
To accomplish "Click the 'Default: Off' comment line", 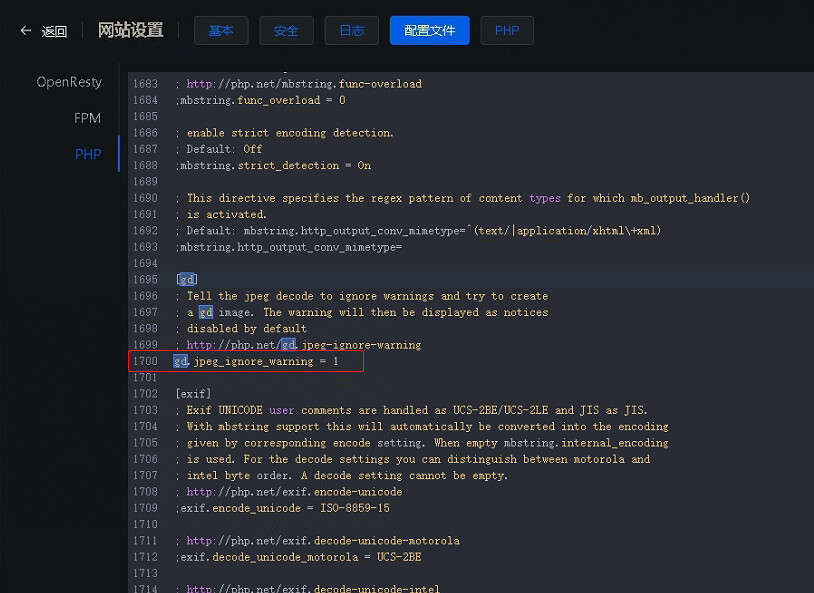I will [x=219, y=150].
